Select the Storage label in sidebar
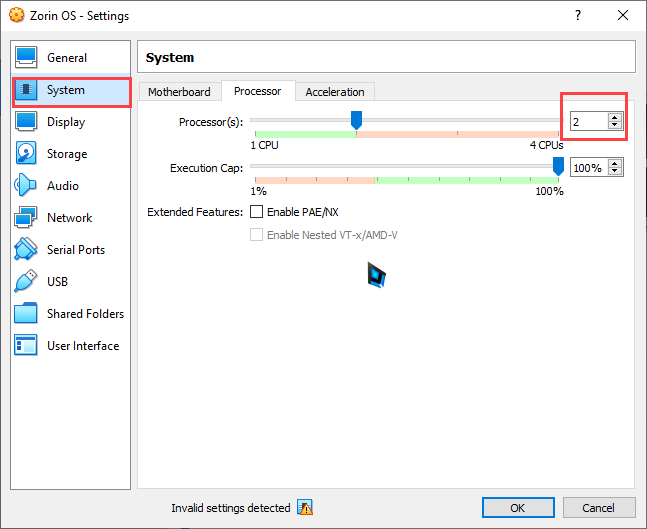 [x=67, y=154]
